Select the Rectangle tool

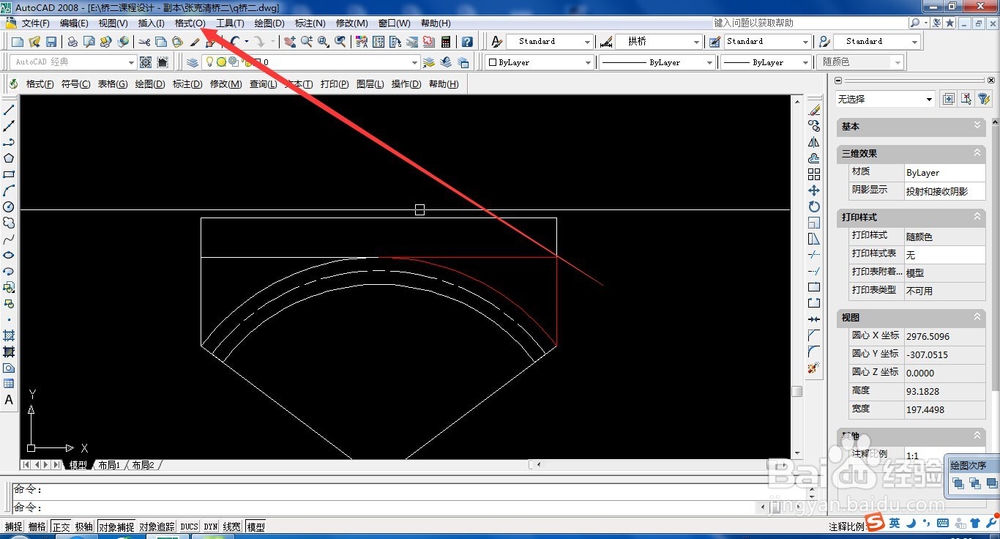click(x=9, y=174)
